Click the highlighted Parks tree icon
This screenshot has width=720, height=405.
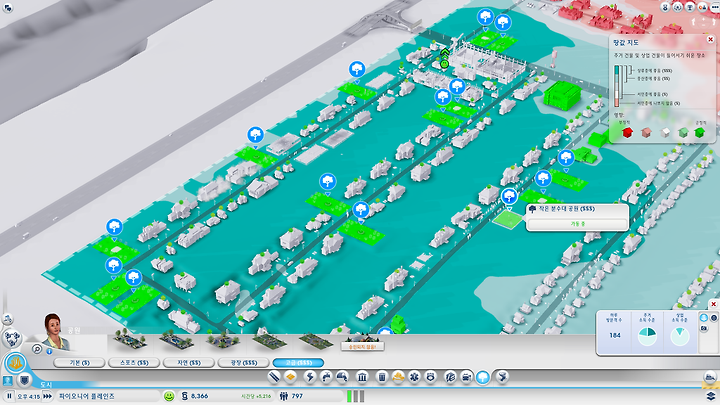point(483,377)
